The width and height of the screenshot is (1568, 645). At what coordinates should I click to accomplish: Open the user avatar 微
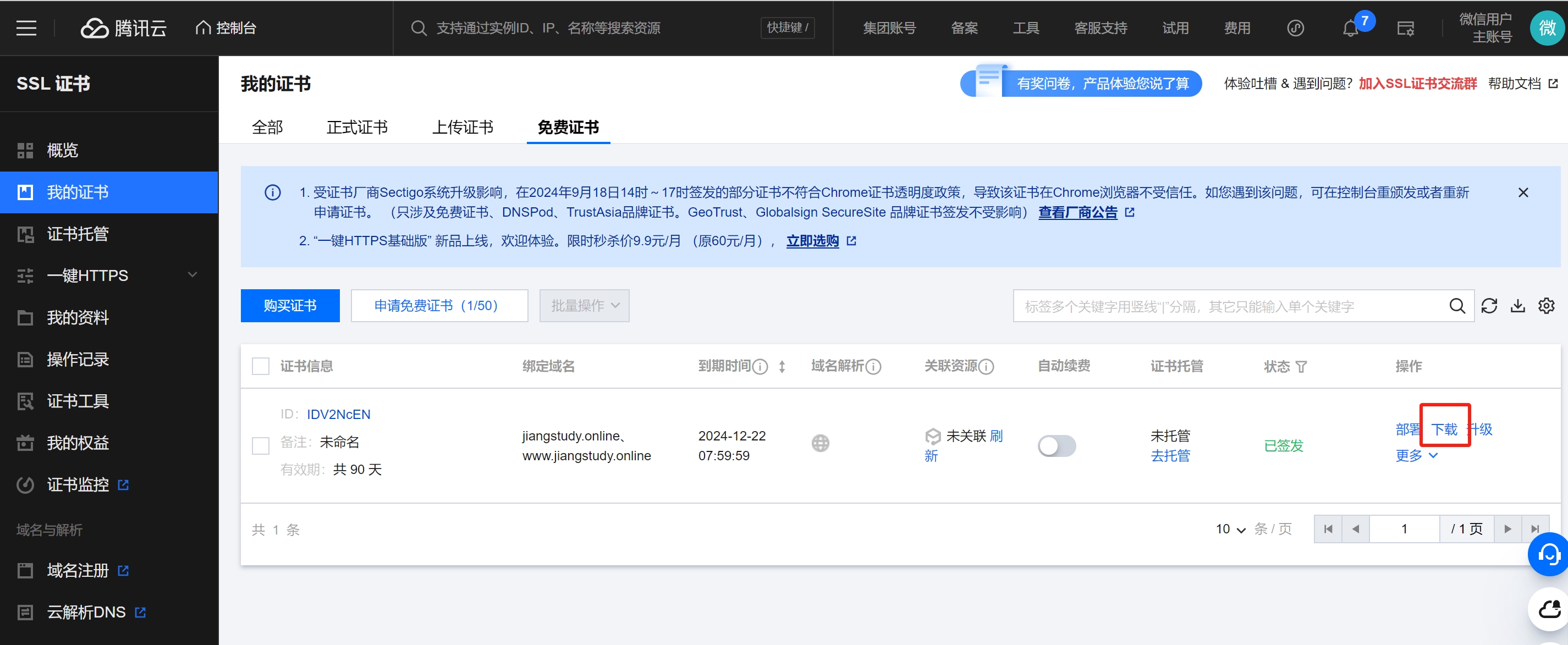point(1547,28)
